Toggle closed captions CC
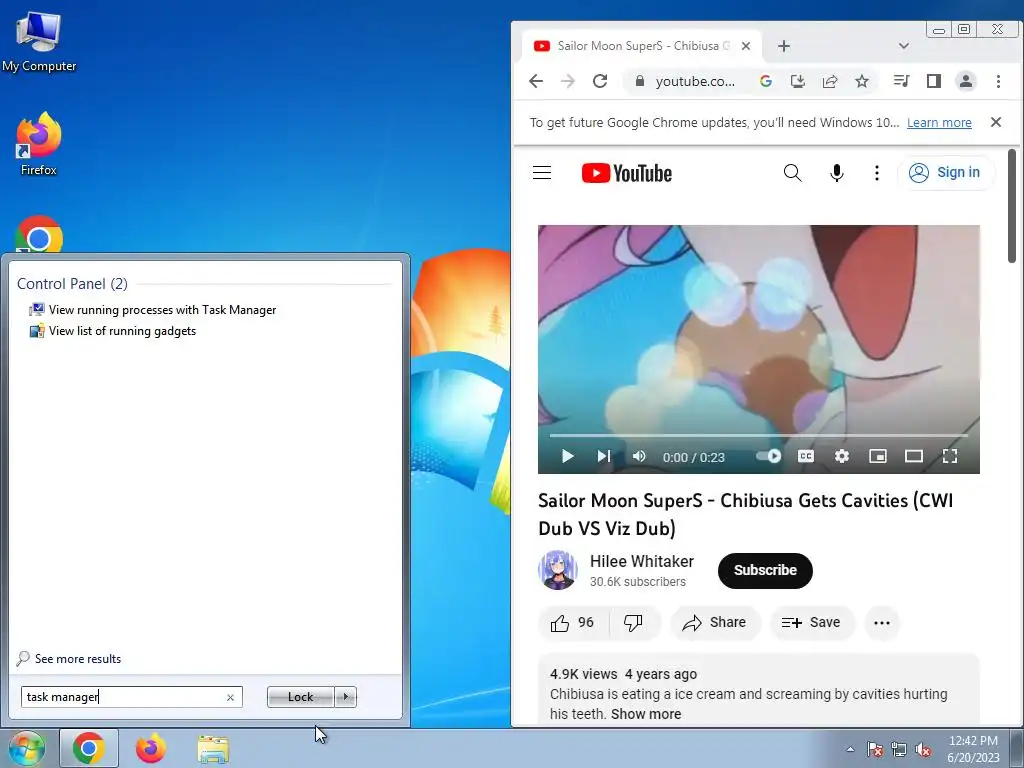Image resolution: width=1024 pixels, height=768 pixels. pyautogui.click(x=806, y=456)
